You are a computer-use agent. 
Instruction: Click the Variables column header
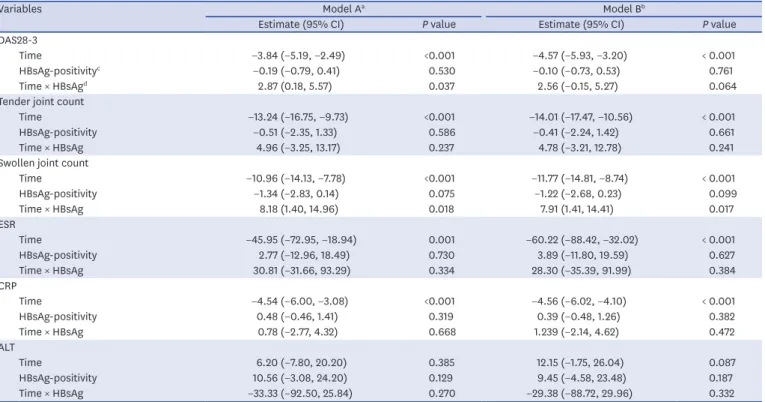(x=20, y=9)
